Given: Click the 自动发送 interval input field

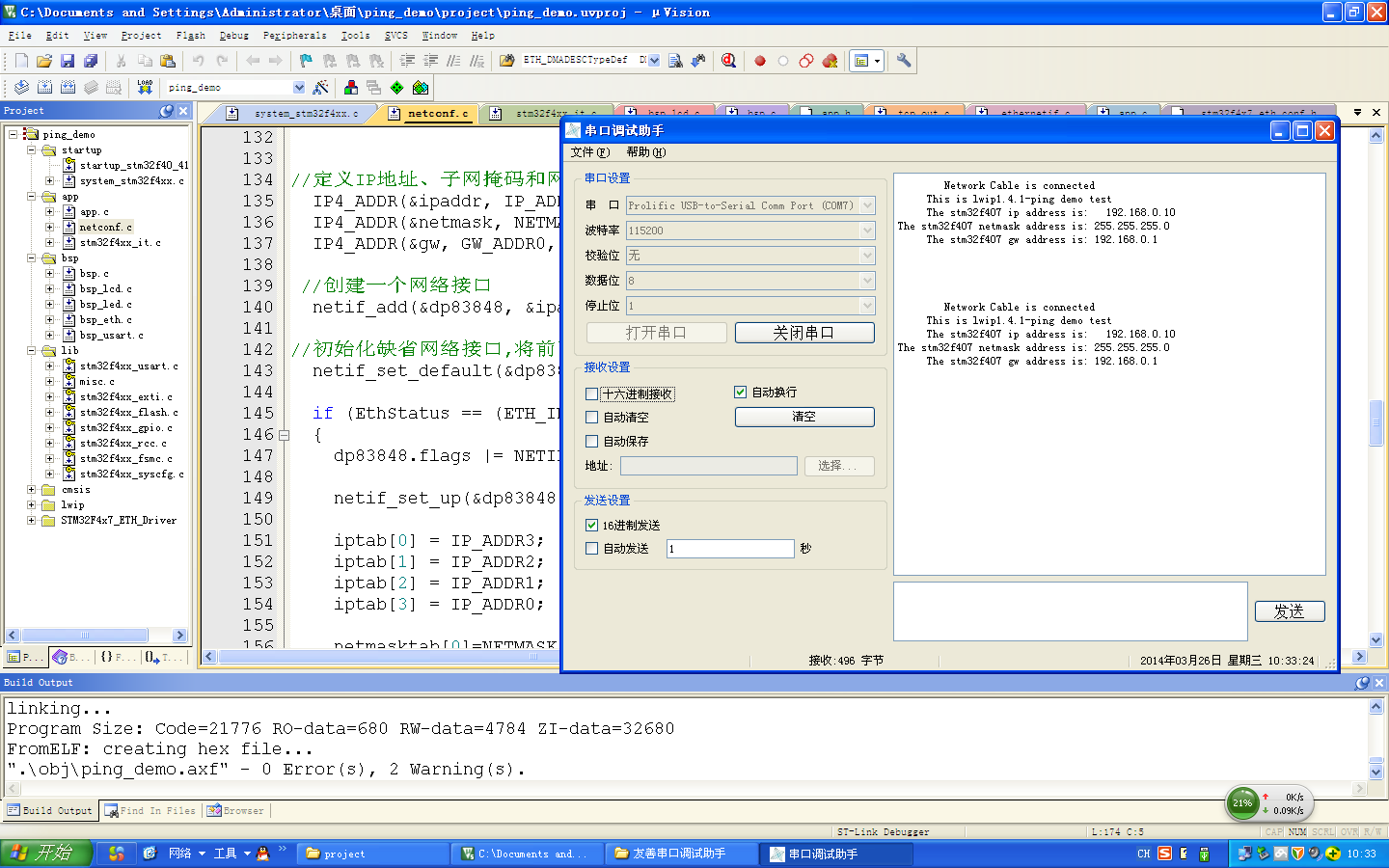Looking at the screenshot, I should point(730,549).
